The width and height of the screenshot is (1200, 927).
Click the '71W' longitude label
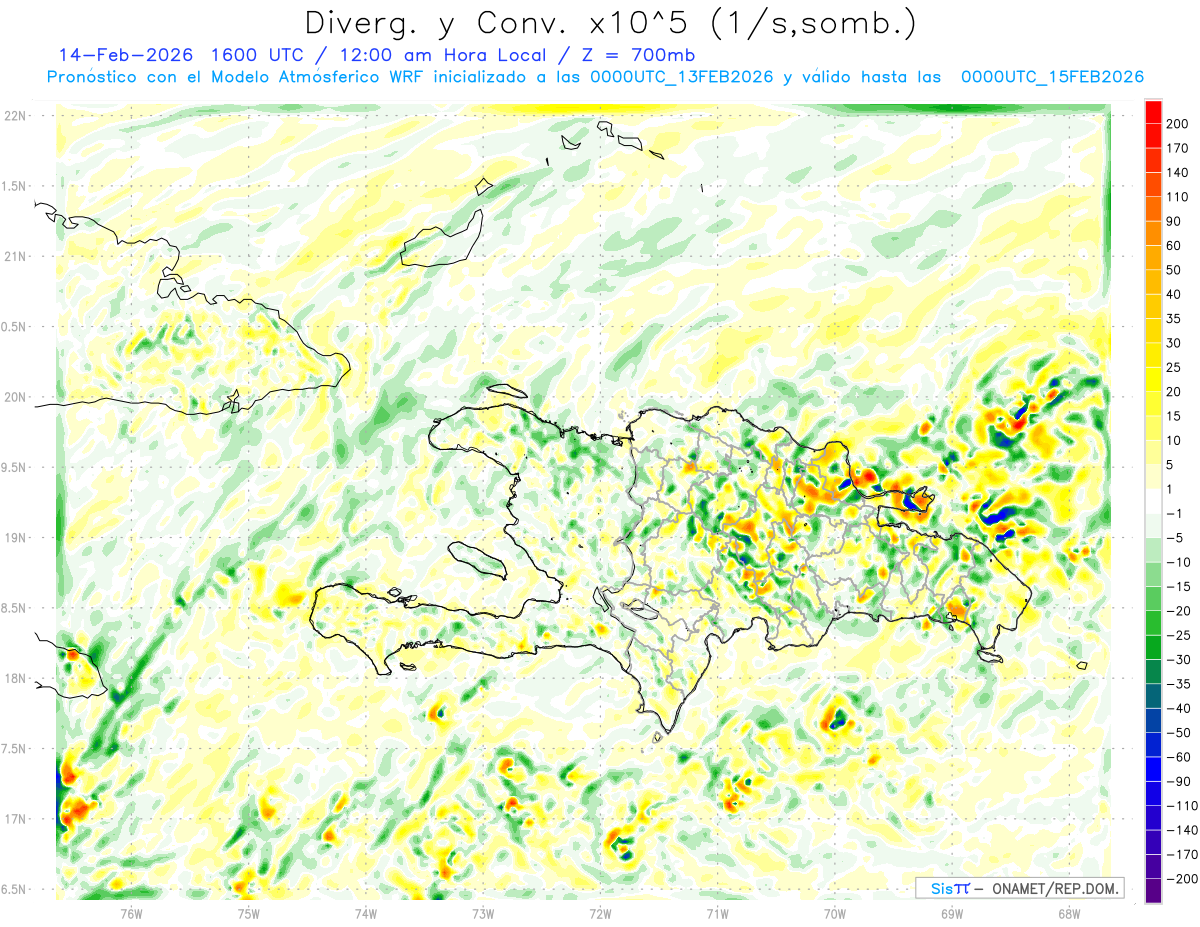click(717, 912)
